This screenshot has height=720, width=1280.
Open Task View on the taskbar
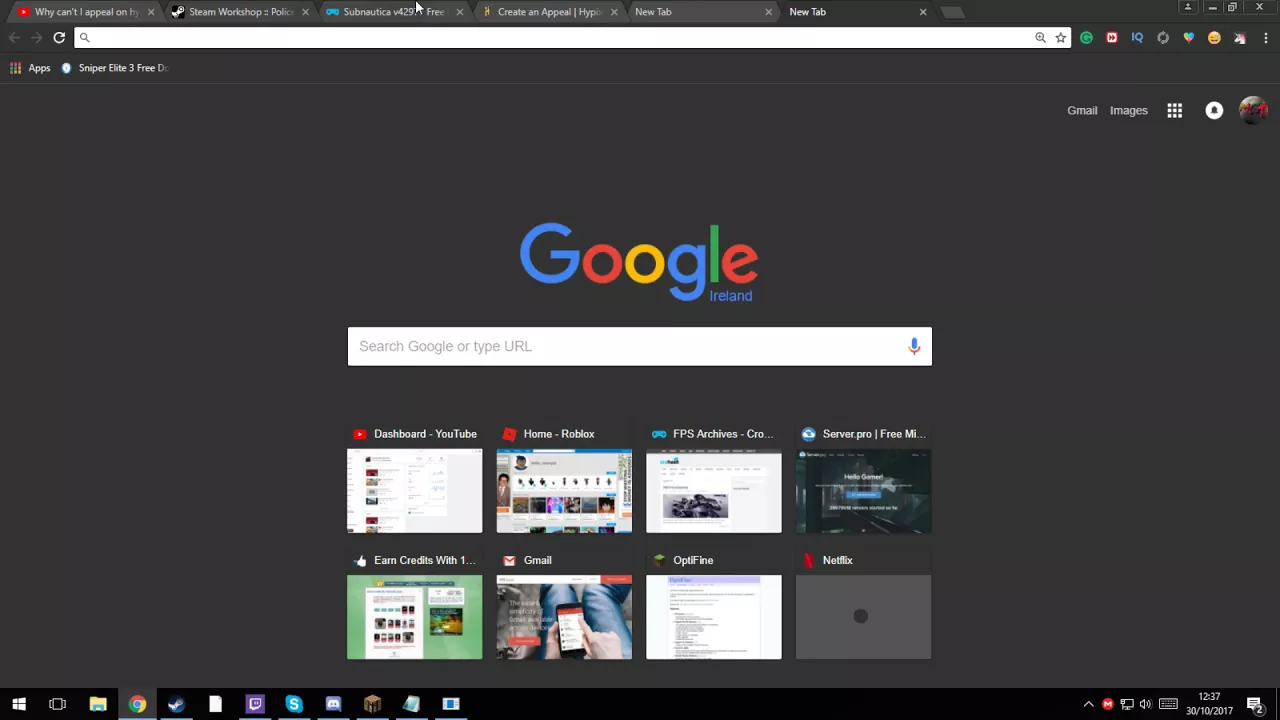click(58, 704)
